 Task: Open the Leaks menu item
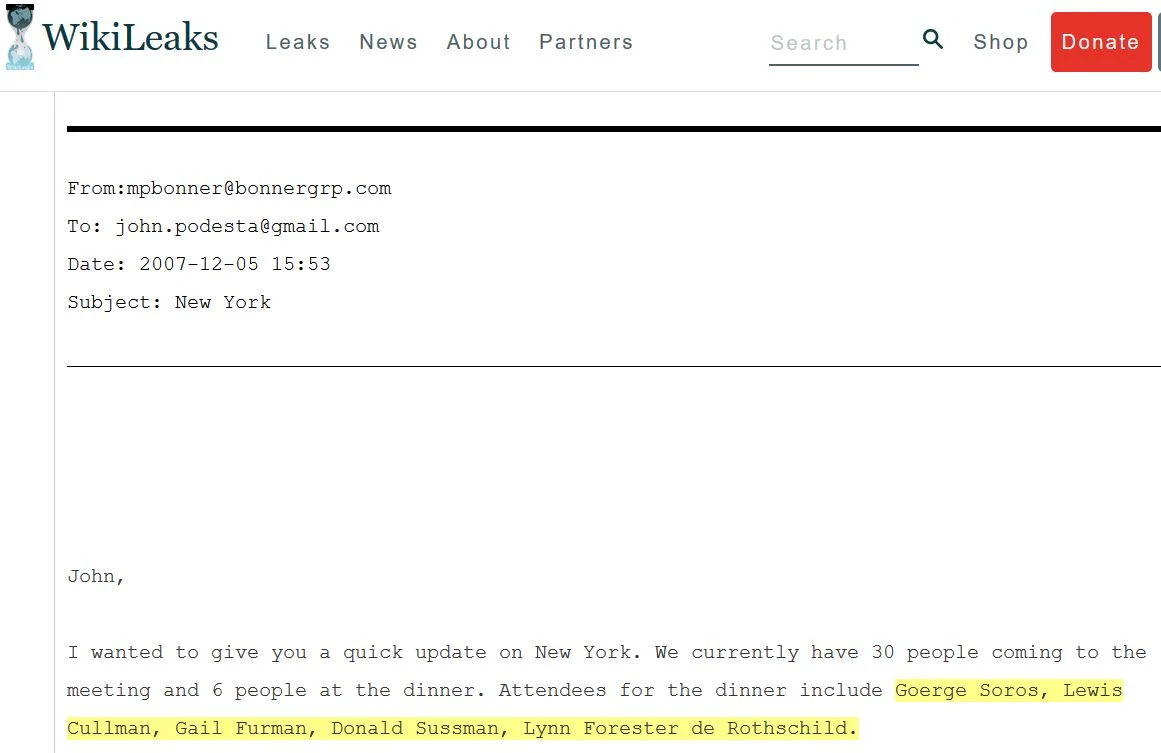click(x=298, y=42)
